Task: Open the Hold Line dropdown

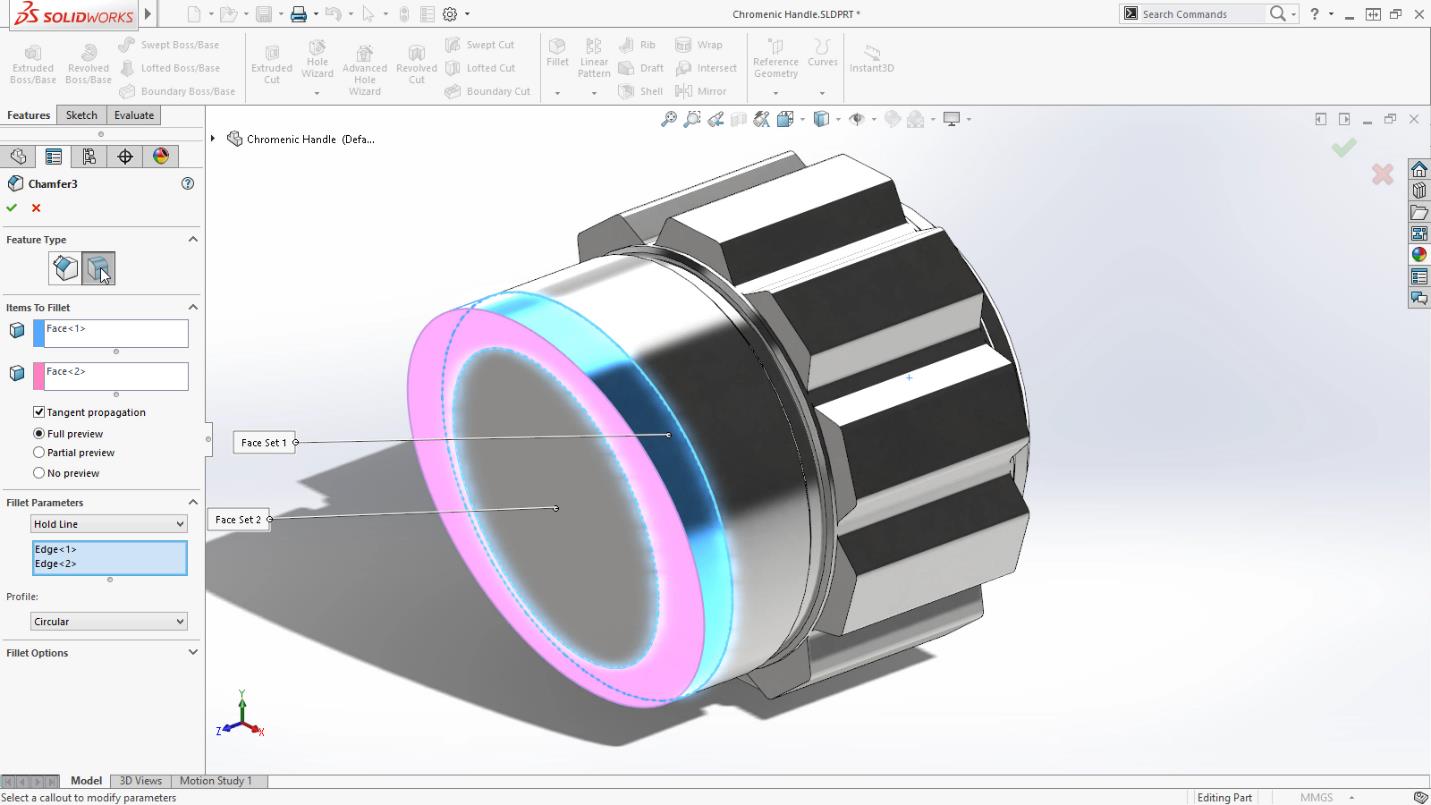Action: [x=179, y=523]
